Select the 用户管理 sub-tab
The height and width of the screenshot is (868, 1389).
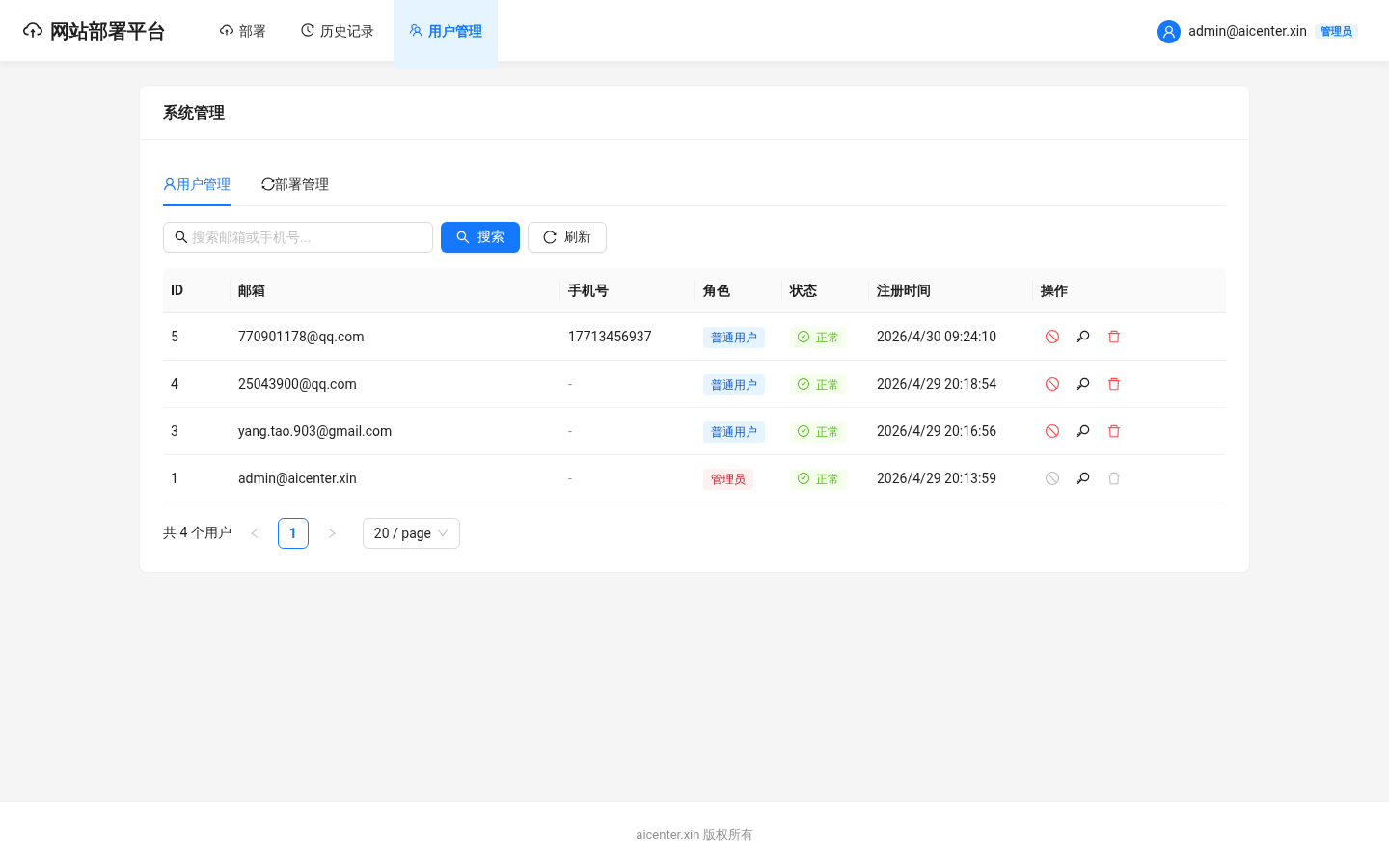[197, 184]
